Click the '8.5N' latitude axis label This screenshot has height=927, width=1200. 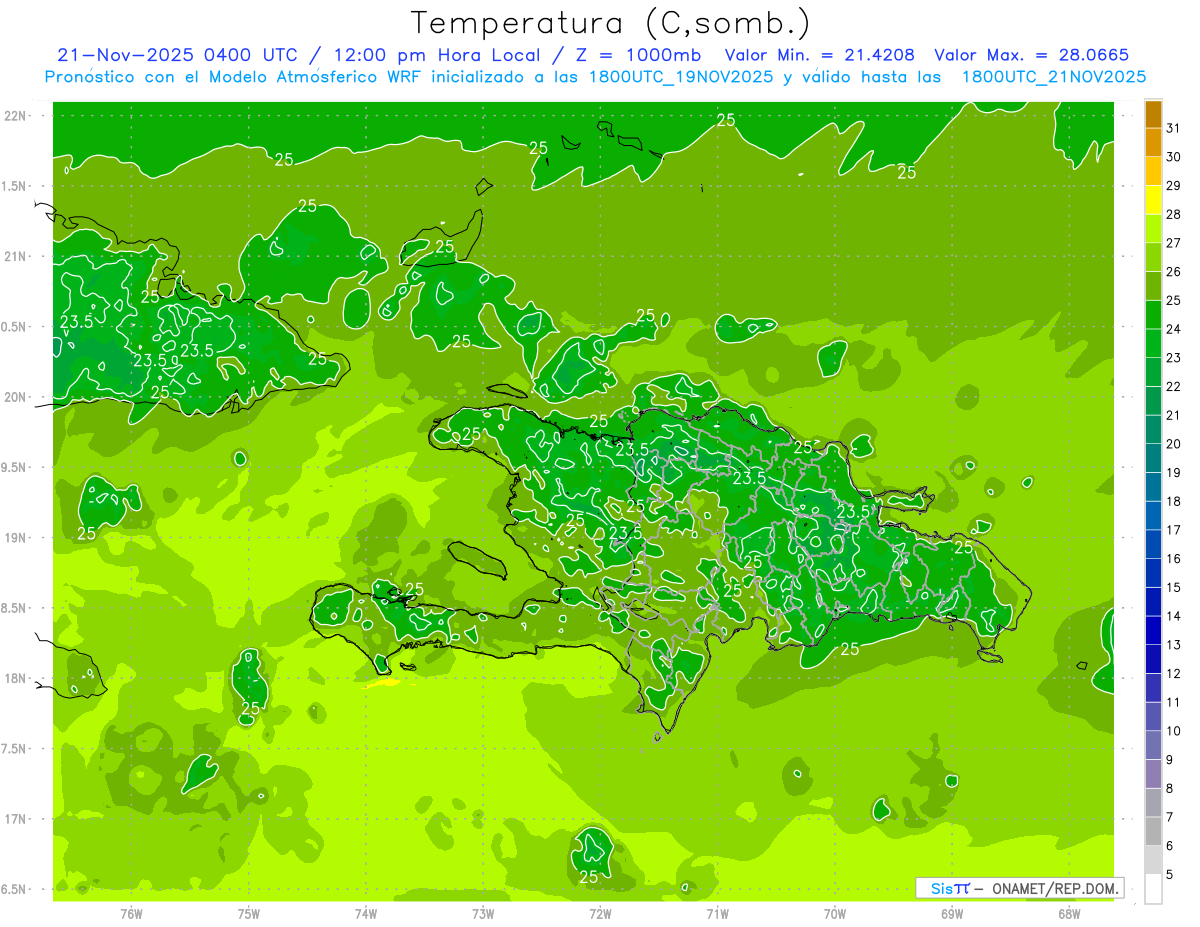pyautogui.click(x=13, y=608)
